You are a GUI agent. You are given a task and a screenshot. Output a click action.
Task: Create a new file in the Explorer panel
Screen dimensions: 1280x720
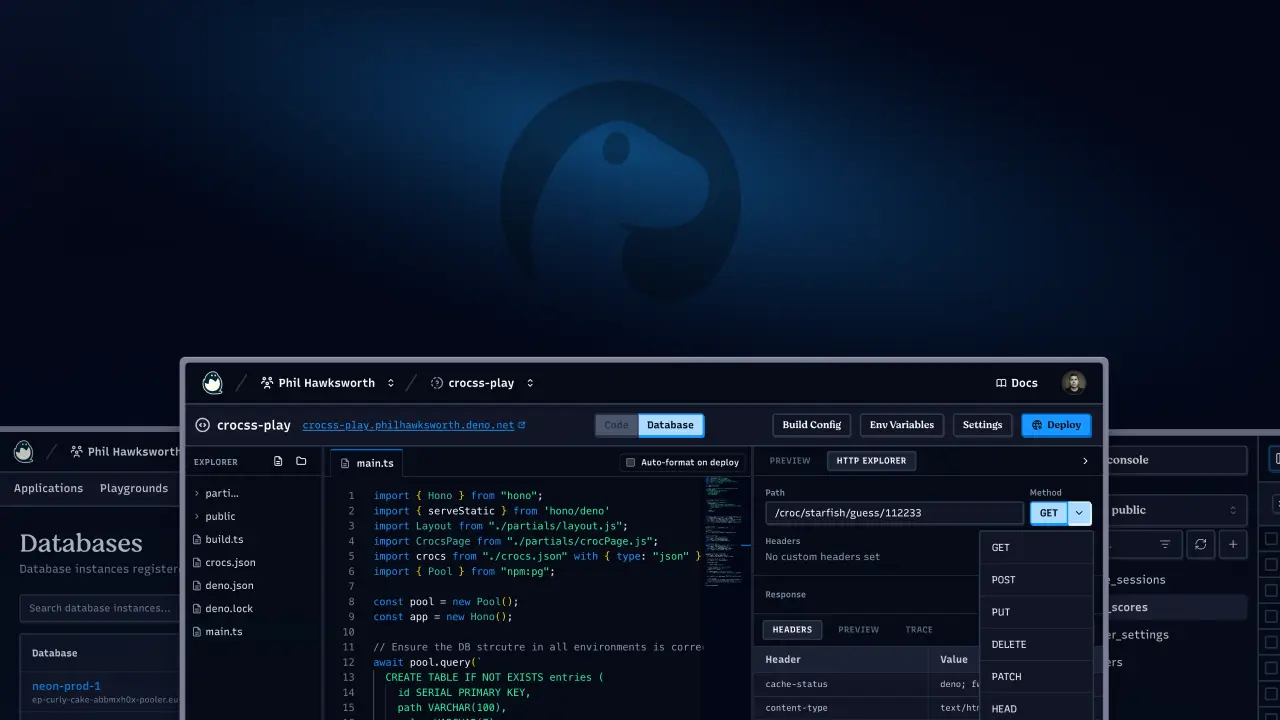coord(278,460)
